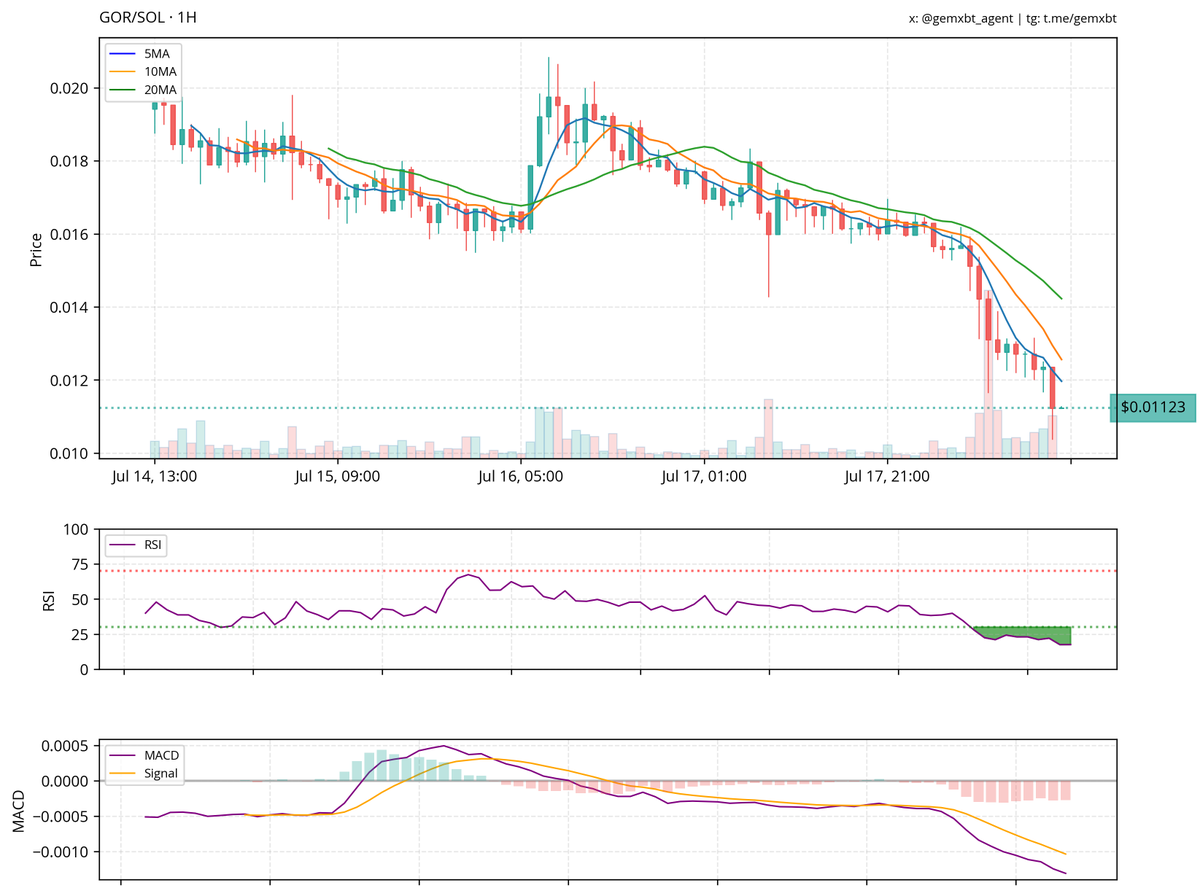Click the 0.020 price axis tick
1200x896 pixels.
tap(70, 88)
